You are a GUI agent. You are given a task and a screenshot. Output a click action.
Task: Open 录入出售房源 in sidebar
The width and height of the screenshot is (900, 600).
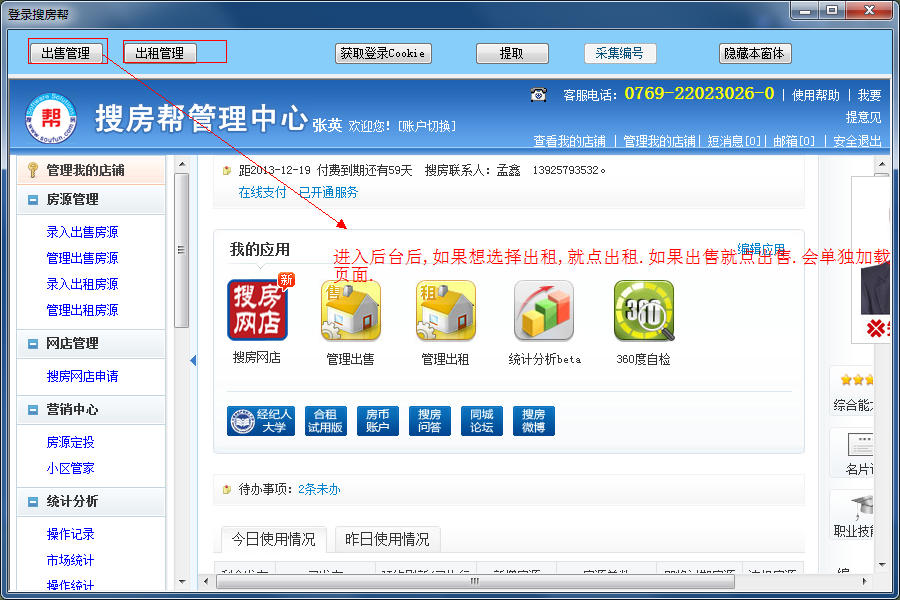coord(82,232)
